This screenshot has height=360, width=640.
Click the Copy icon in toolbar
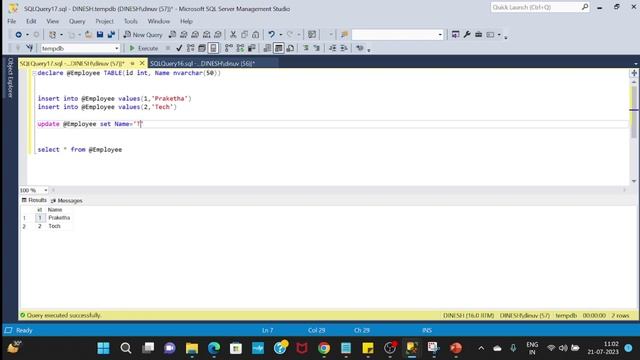point(244,35)
